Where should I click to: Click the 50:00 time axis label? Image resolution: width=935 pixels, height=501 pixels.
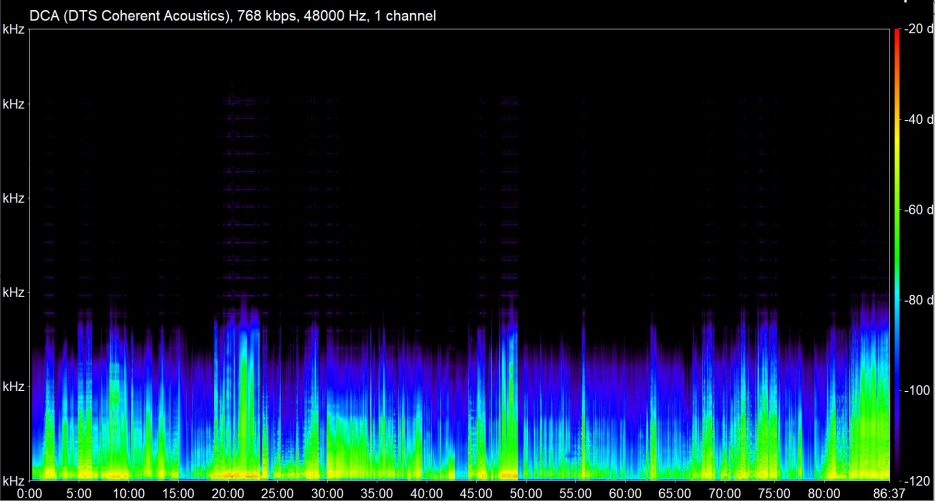point(526,494)
